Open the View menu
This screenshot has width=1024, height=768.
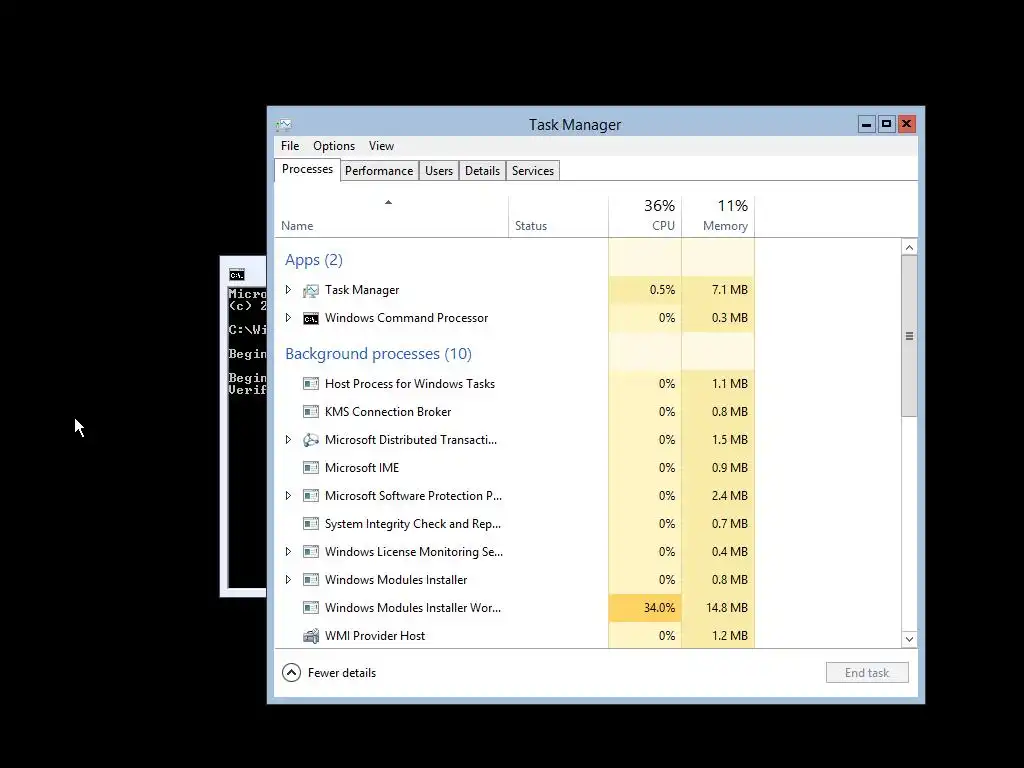point(381,146)
